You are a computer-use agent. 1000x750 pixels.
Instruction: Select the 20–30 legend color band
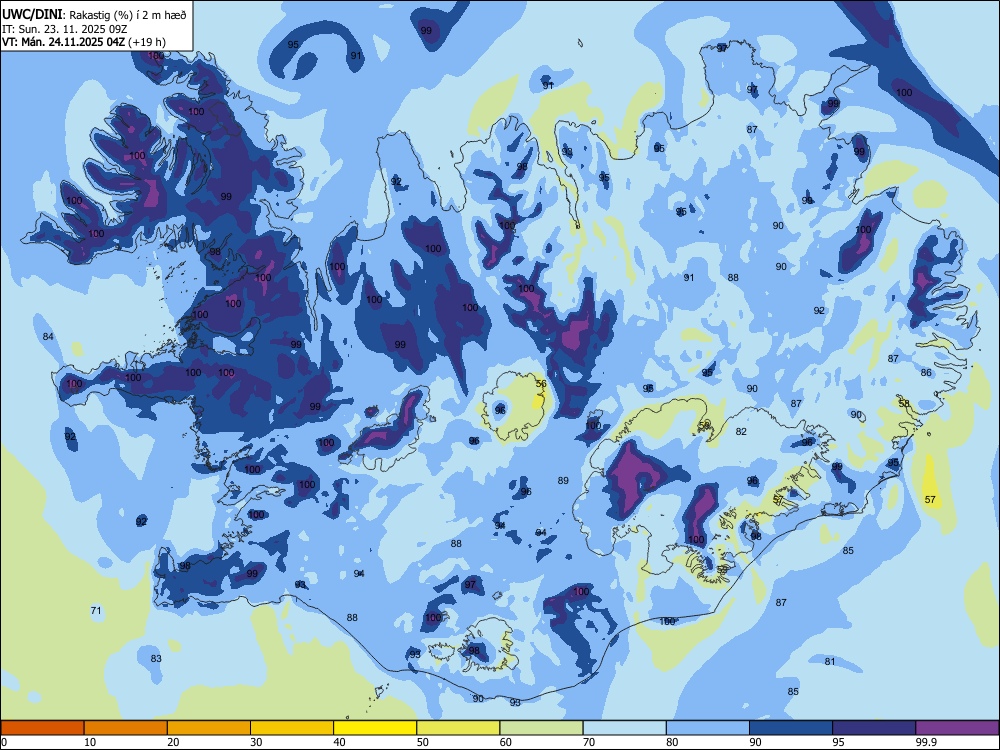[x=209, y=728]
